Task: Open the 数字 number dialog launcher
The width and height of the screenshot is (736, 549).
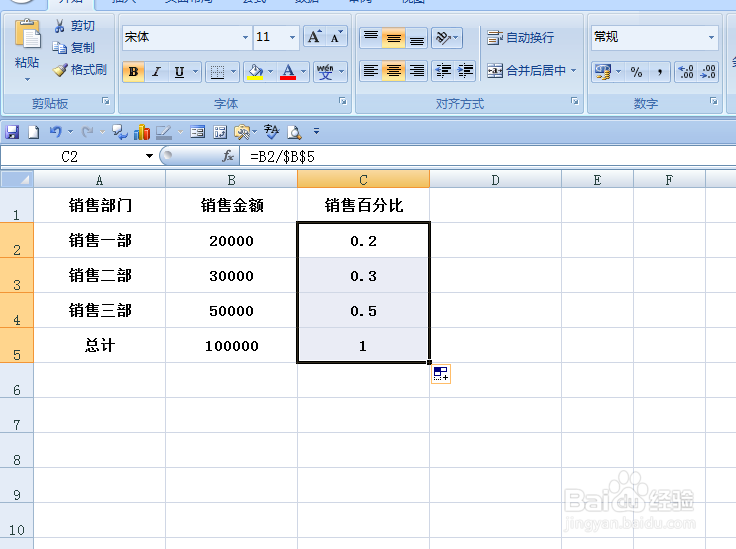Action: coord(713,101)
